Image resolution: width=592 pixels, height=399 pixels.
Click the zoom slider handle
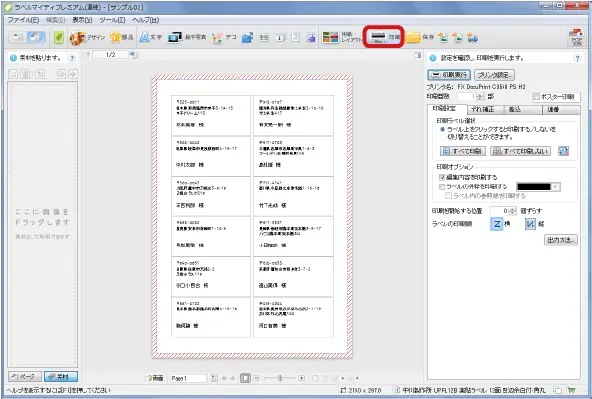(x=280, y=378)
